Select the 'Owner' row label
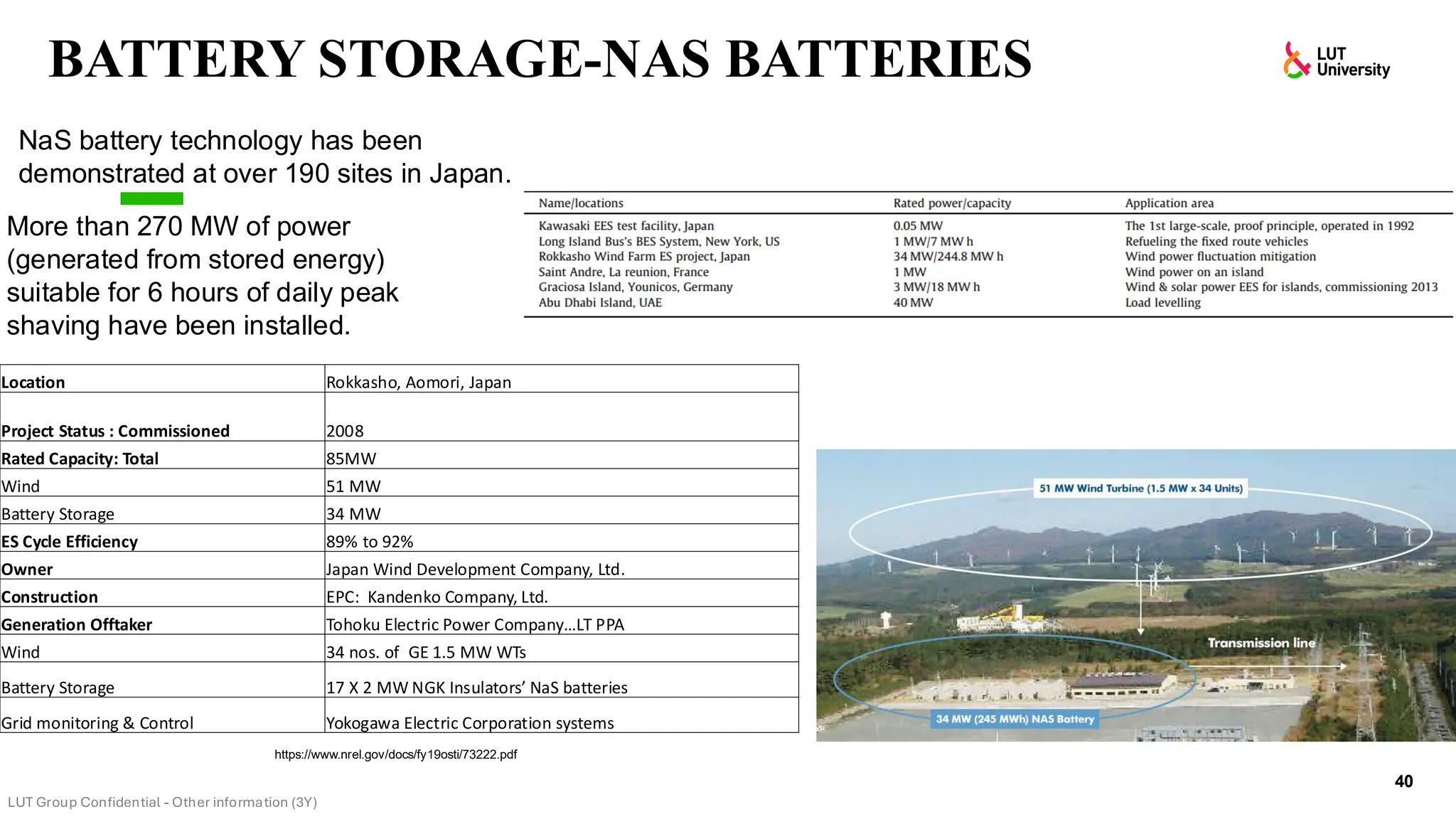1456x819 pixels. coord(162,566)
